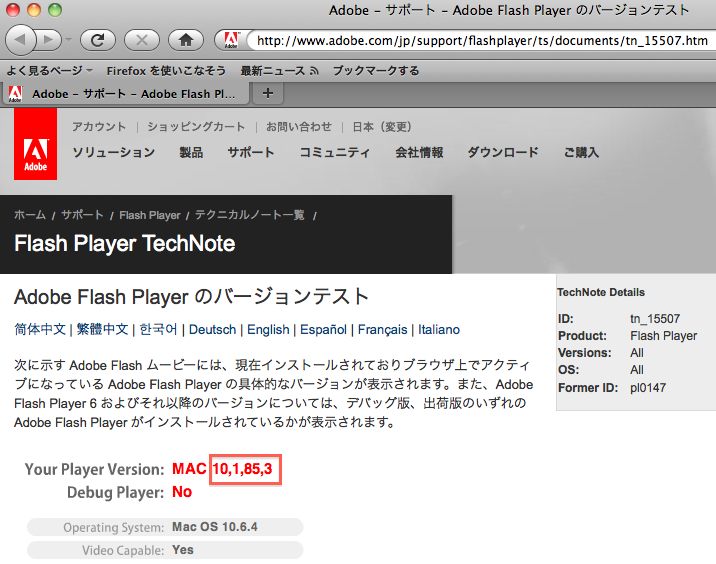The width and height of the screenshot is (716, 564).
Task: Close the browser window with red button
Action: point(13,10)
